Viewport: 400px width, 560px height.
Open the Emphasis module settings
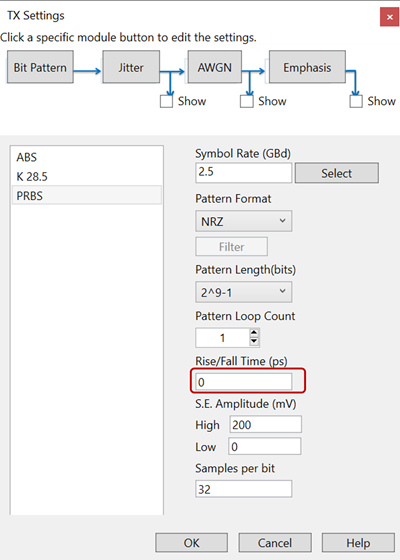tap(307, 67)
